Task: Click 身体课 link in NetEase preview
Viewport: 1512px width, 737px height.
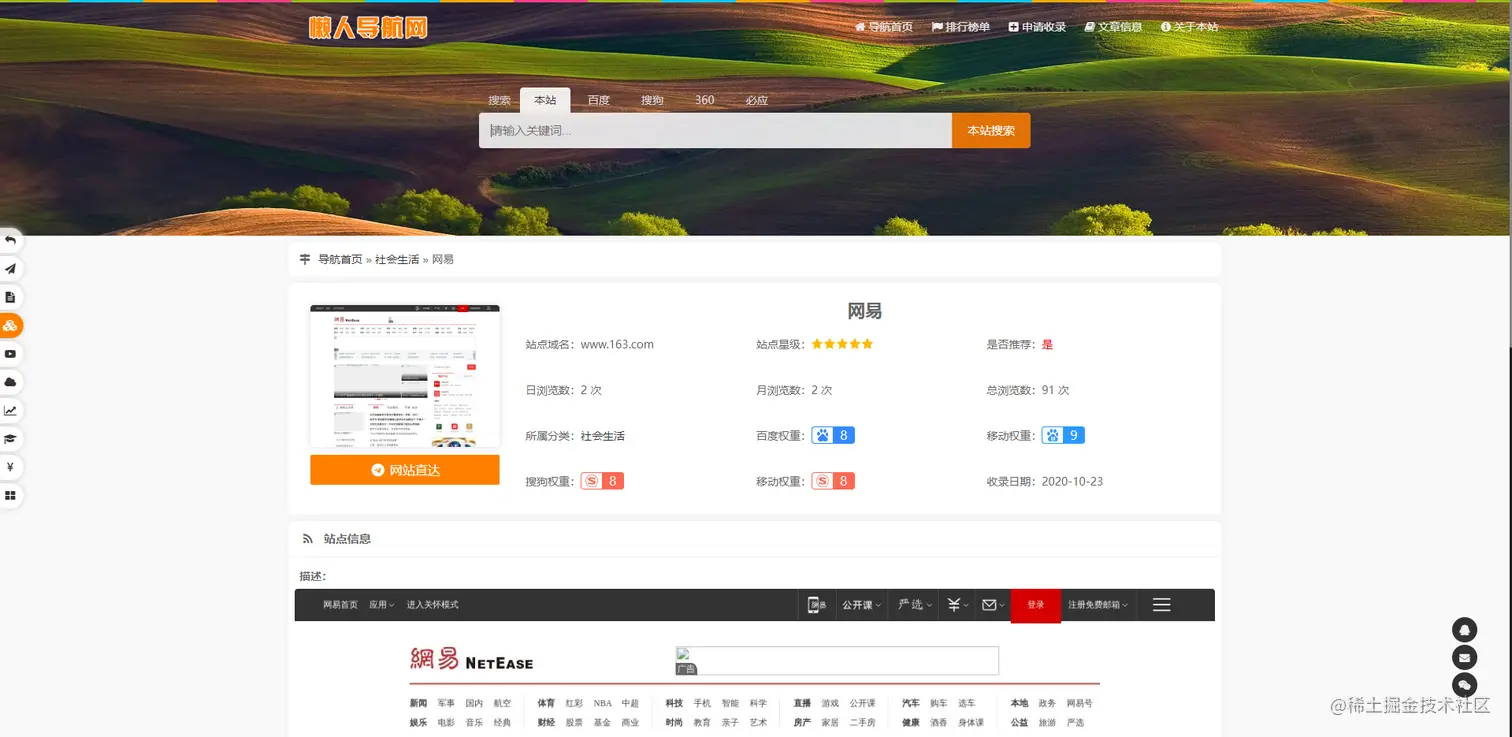Action: coord(971,723)
